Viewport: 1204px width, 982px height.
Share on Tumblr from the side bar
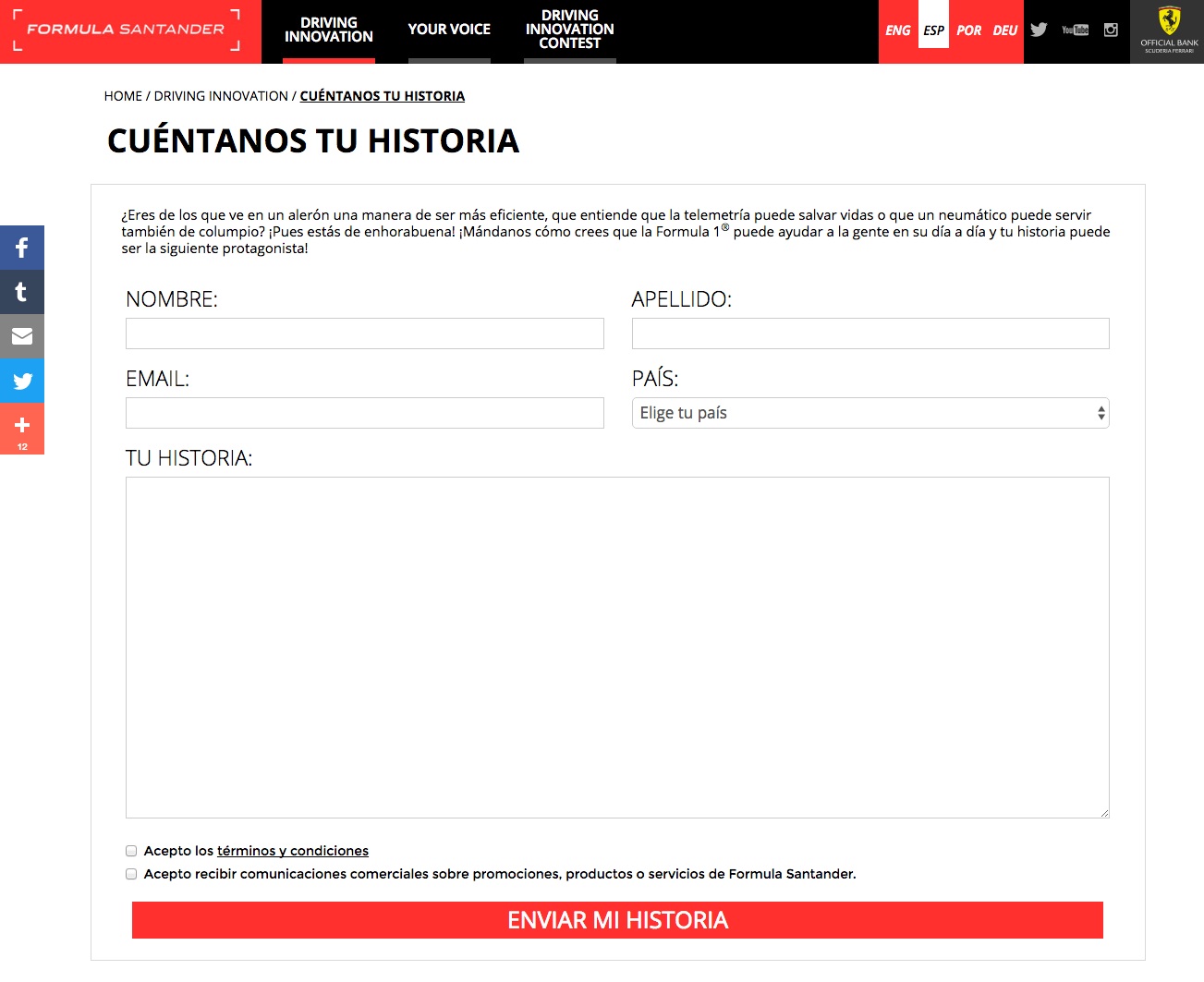pos(22,292)
